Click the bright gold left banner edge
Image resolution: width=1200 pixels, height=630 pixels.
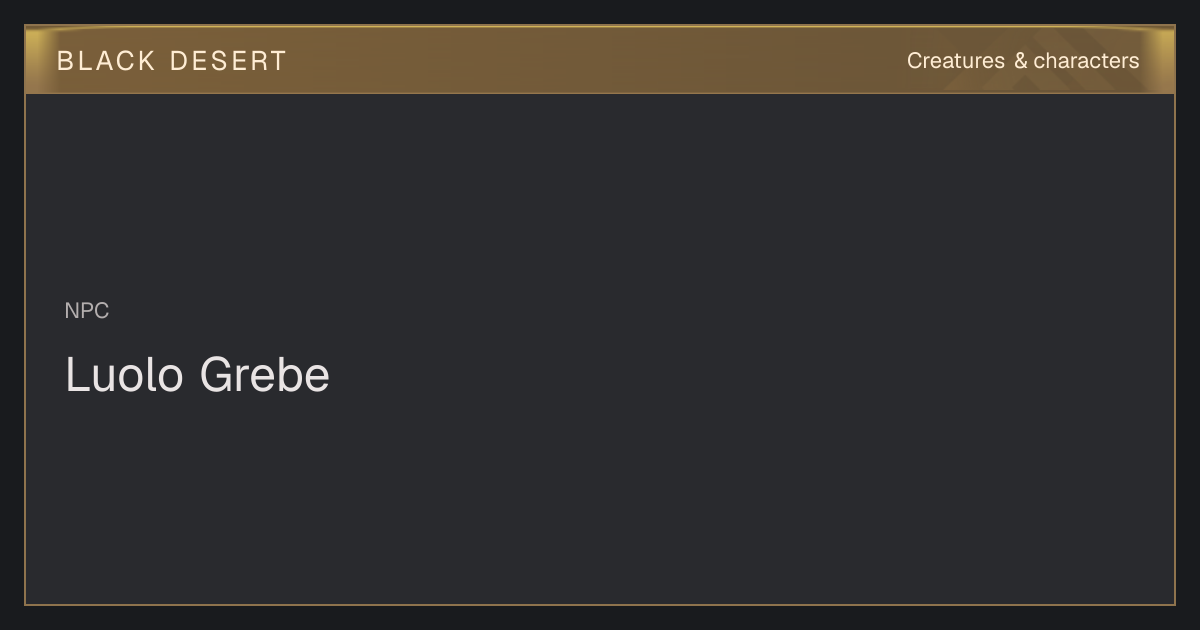point(36,60)
